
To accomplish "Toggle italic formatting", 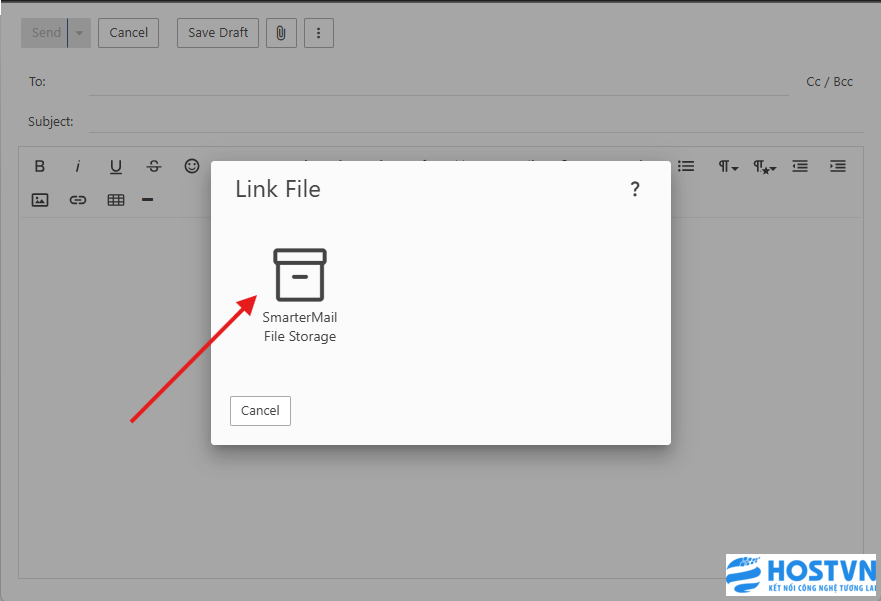I will (77, 167).
